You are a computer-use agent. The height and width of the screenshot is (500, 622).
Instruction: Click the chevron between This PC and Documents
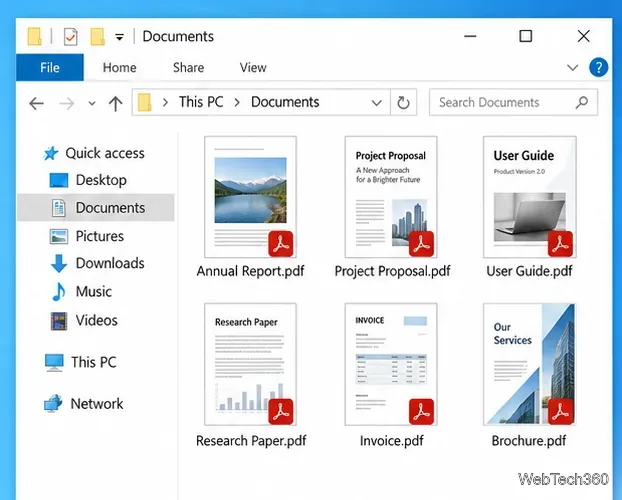coord(237,103)
